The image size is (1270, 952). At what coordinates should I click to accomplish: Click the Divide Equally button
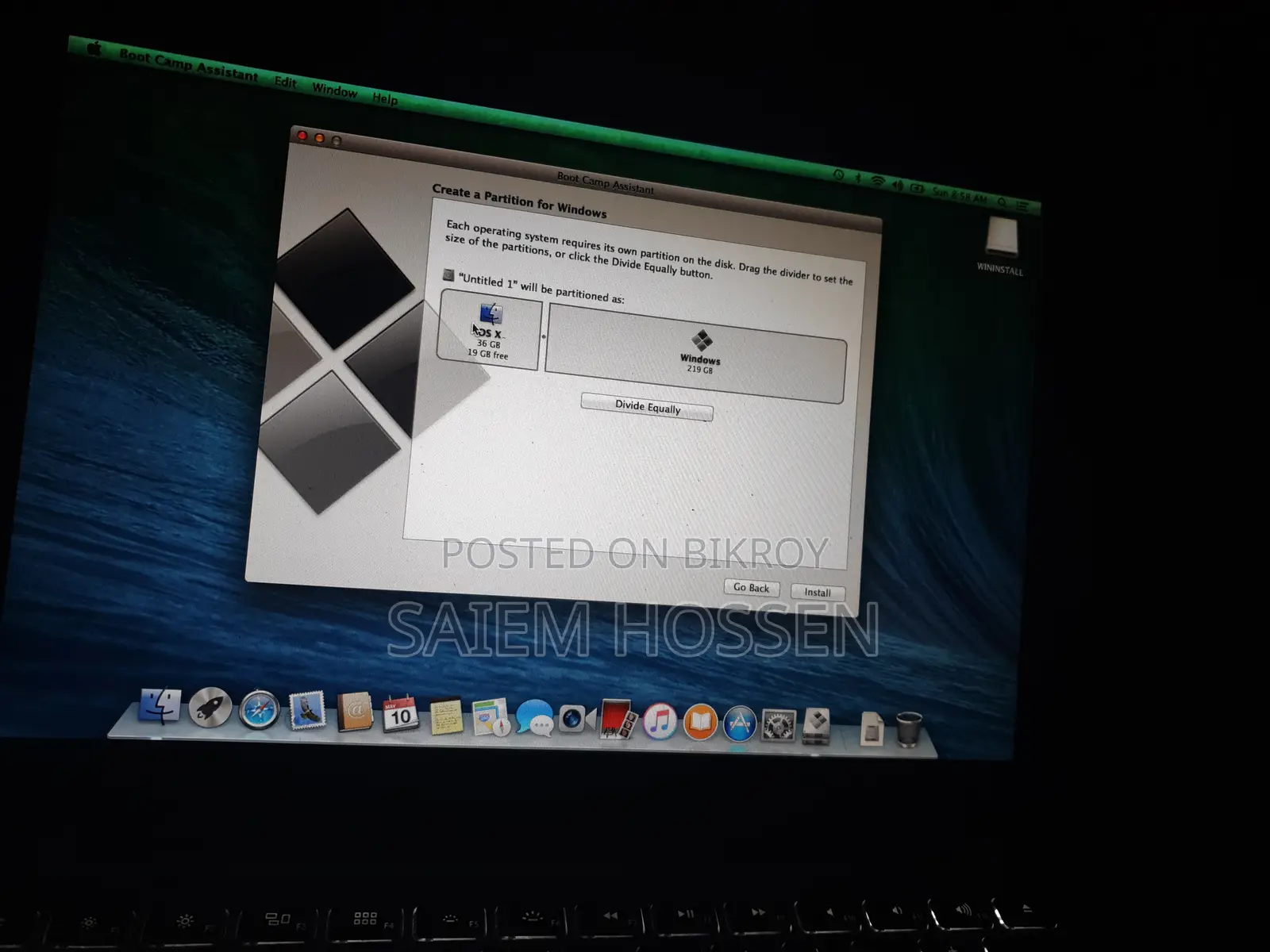click(647, 407)
